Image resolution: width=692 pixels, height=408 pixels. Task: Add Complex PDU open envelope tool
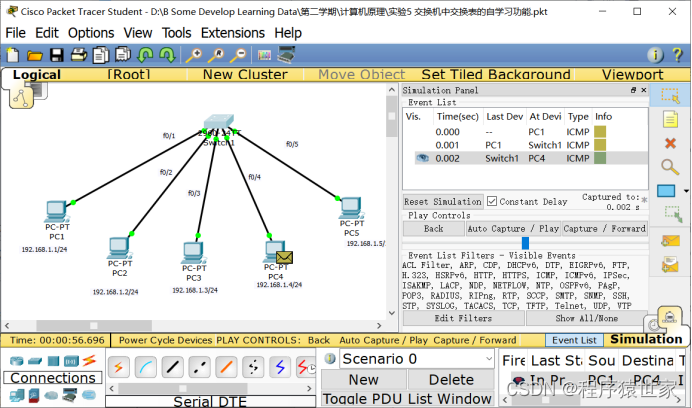tap(670, 264)
